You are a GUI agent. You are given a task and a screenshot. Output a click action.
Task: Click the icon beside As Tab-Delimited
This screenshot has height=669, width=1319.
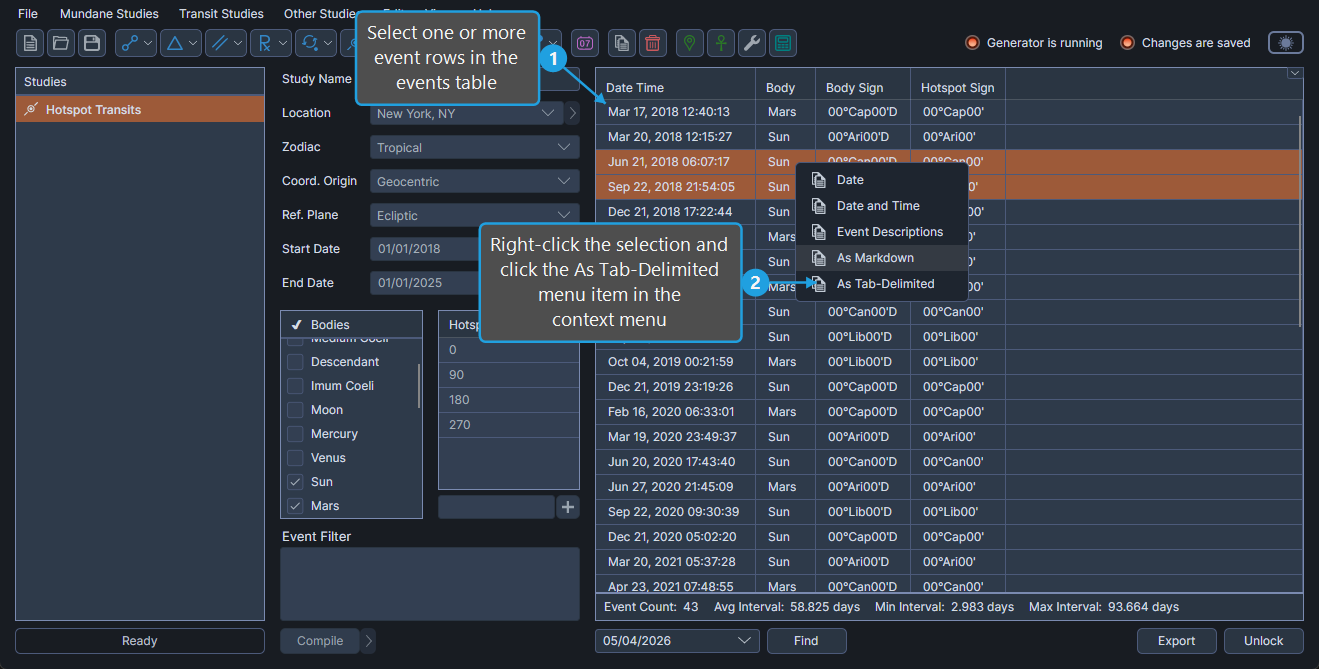tap(819, 284)
